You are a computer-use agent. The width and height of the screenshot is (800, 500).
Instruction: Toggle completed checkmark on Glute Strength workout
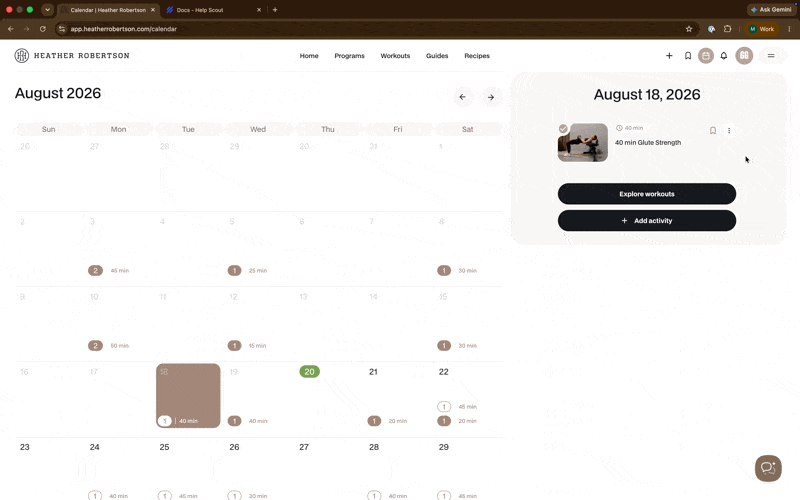(x=563, y=129)
